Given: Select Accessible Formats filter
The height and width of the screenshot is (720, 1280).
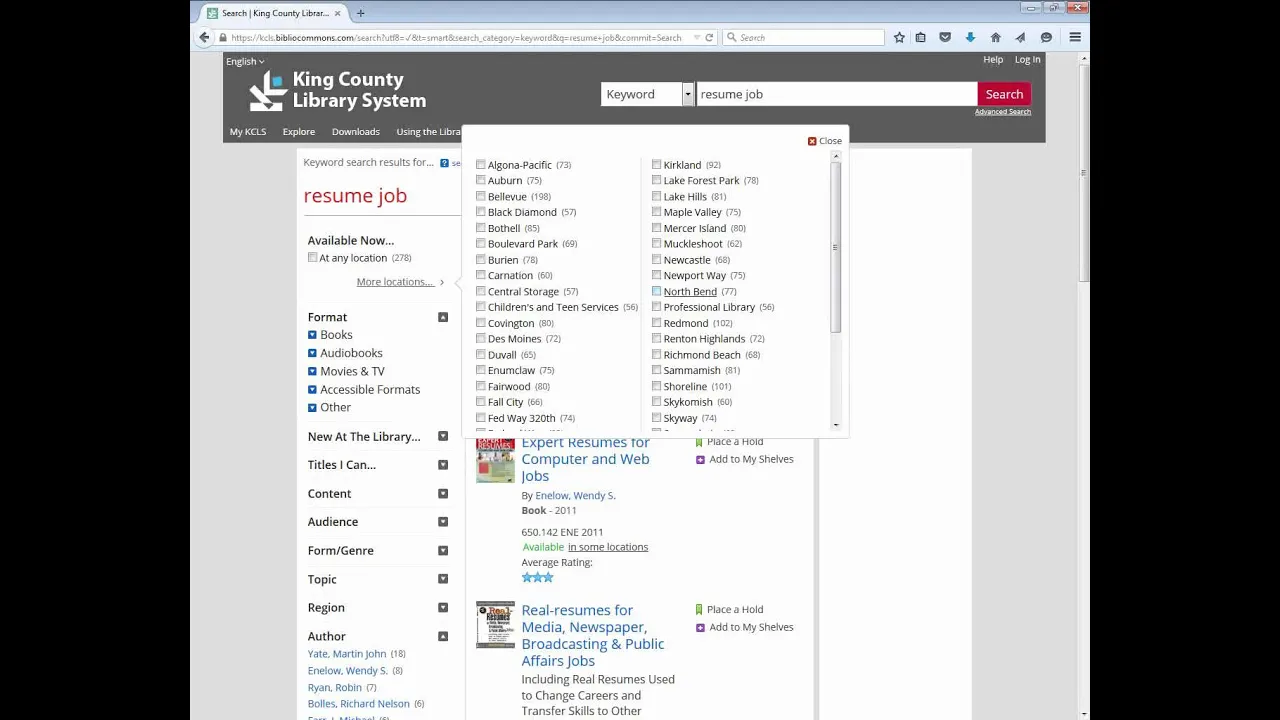Looking at the screenshot, I should coord(370,389).
